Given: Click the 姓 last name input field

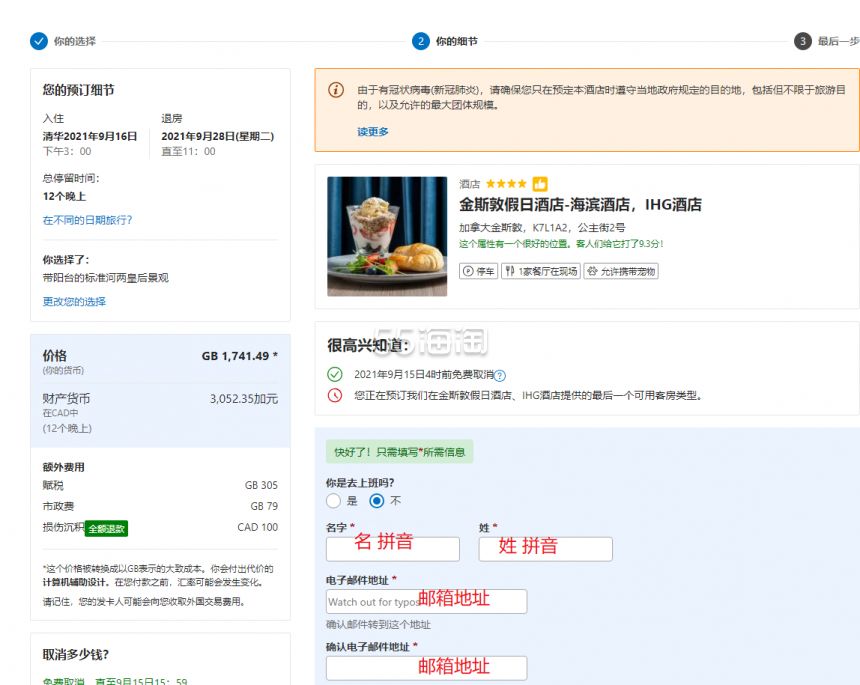Looking at the screenshot, I should point(546,549).
